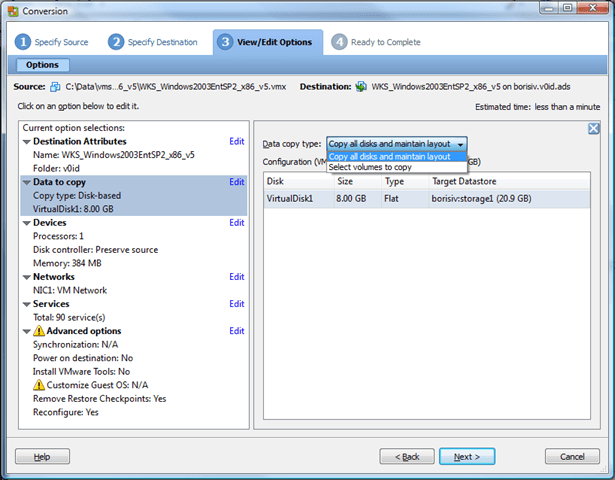The image size is (615, 480).
Task: Click the step 2 Specify Destination number icon
Action: pyautogui.click(x=116, y=42)
